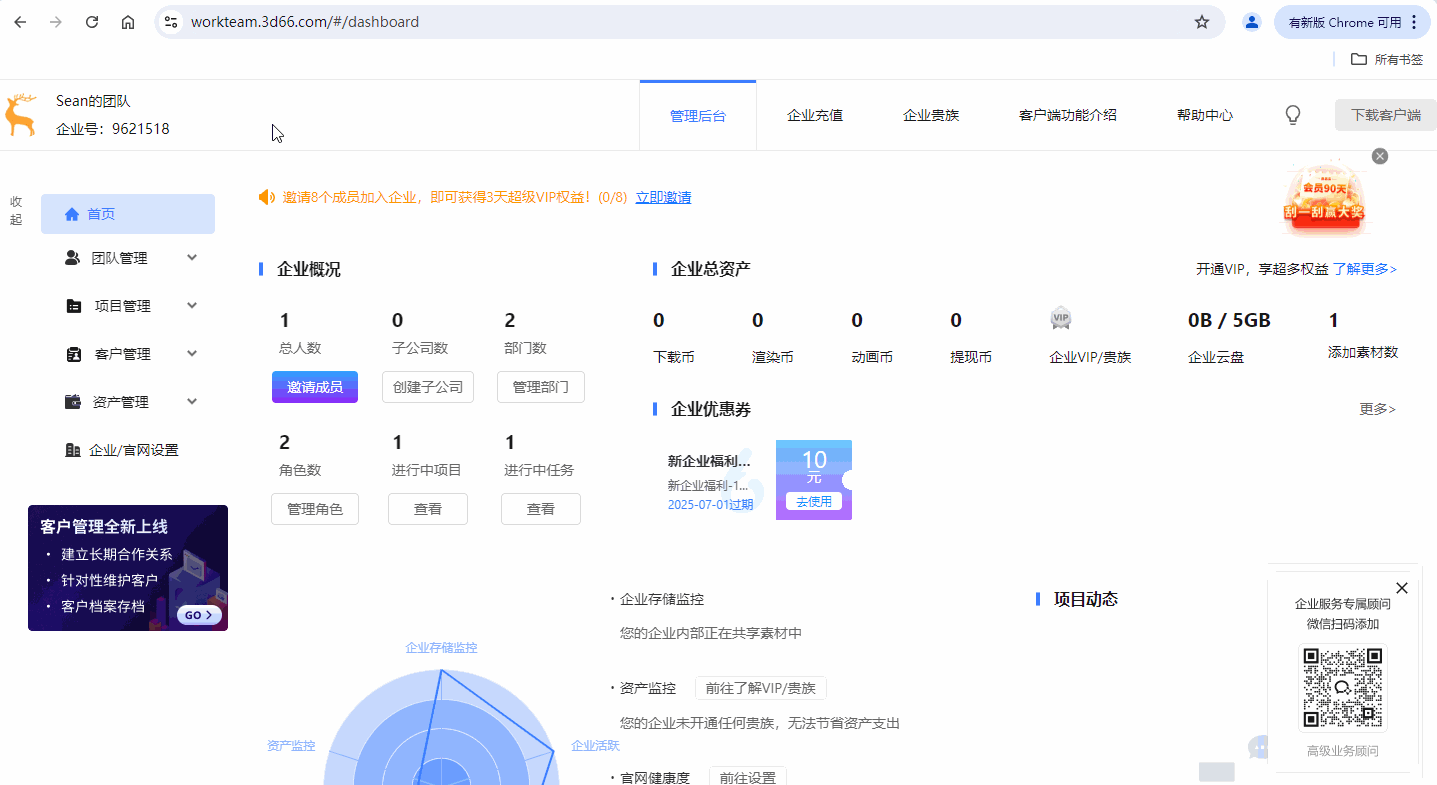This screenshot has width=1437, height=785.
Task: Open the browser home page button
Action: (128, 22)
